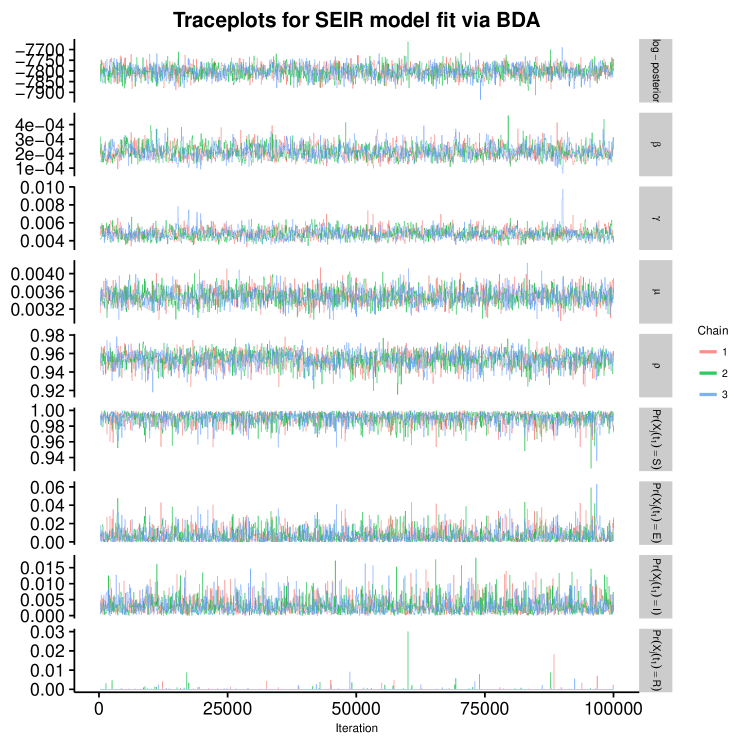Click y-axis label '-7700'
747x747 pixels.
[x=40, y=50]
